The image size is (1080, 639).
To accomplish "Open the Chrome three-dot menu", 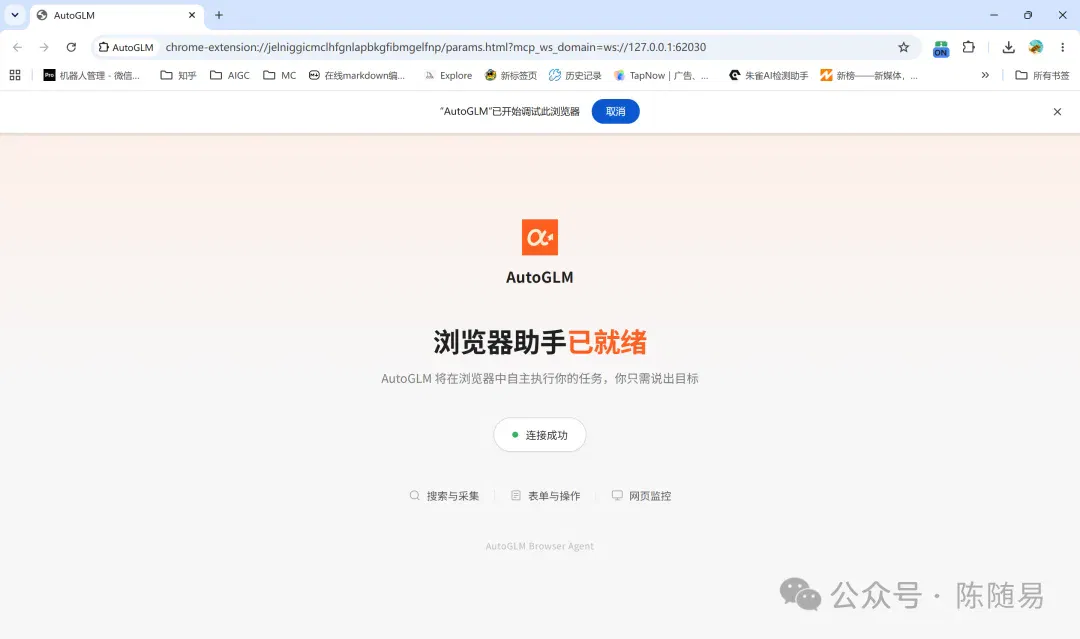I will click(x=1062, y=47).
